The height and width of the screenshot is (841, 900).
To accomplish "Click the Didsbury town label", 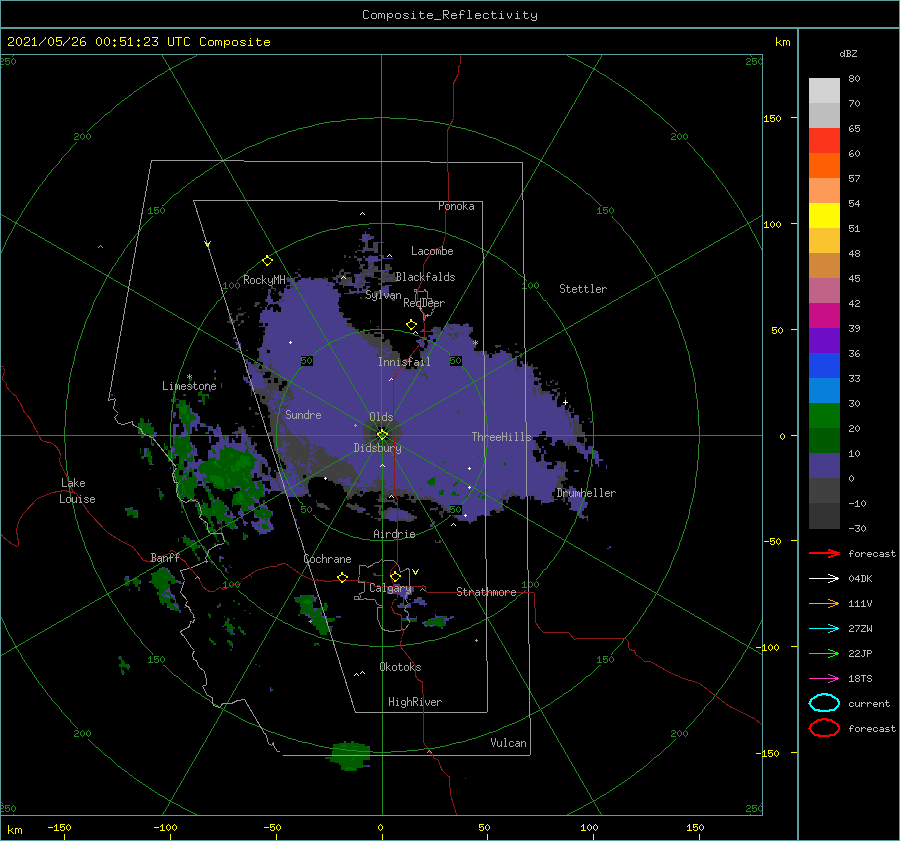I will point(377,448).
